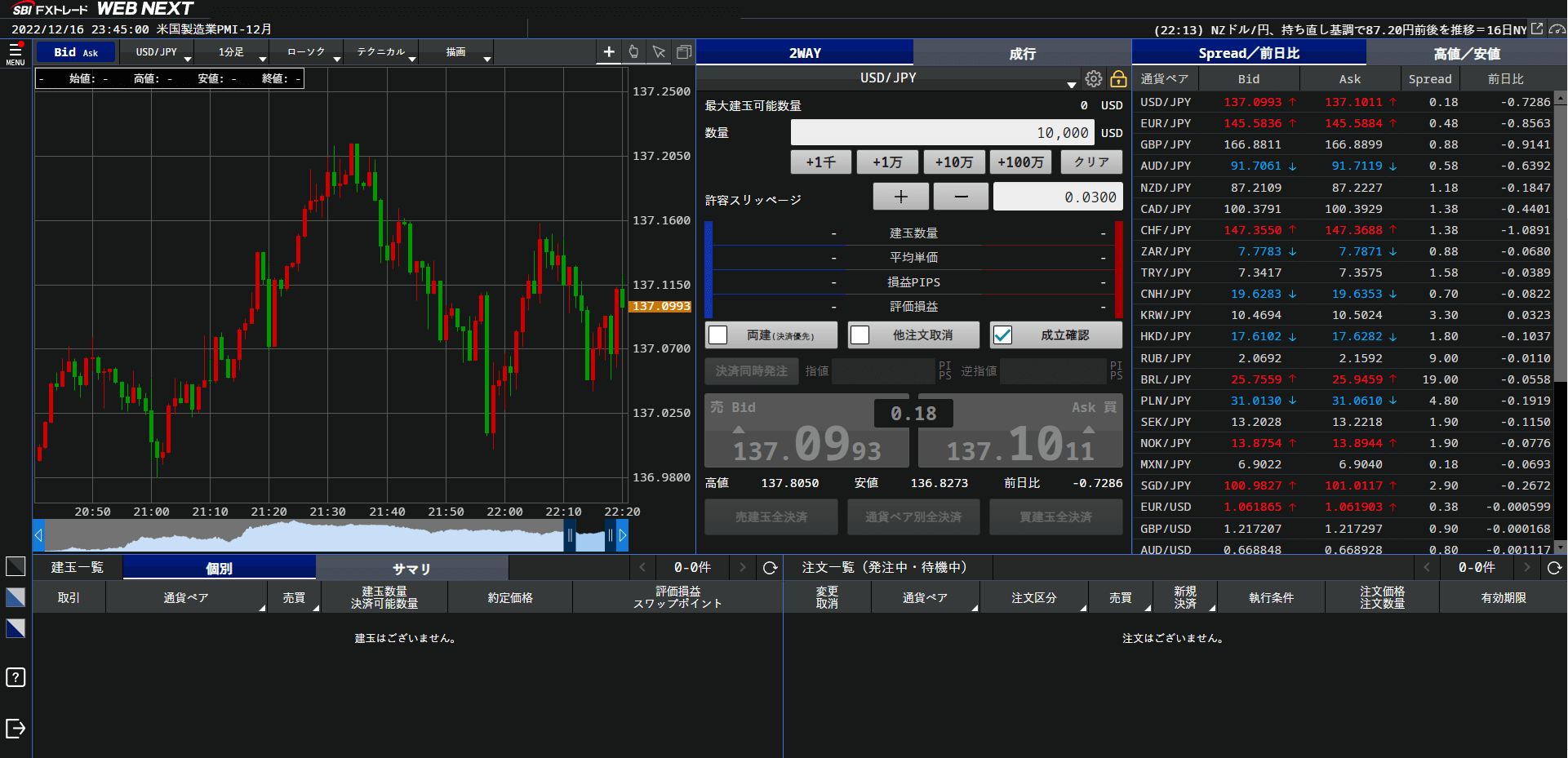Open the テクニカル indicators dropdown

click(x=381, y=52)
